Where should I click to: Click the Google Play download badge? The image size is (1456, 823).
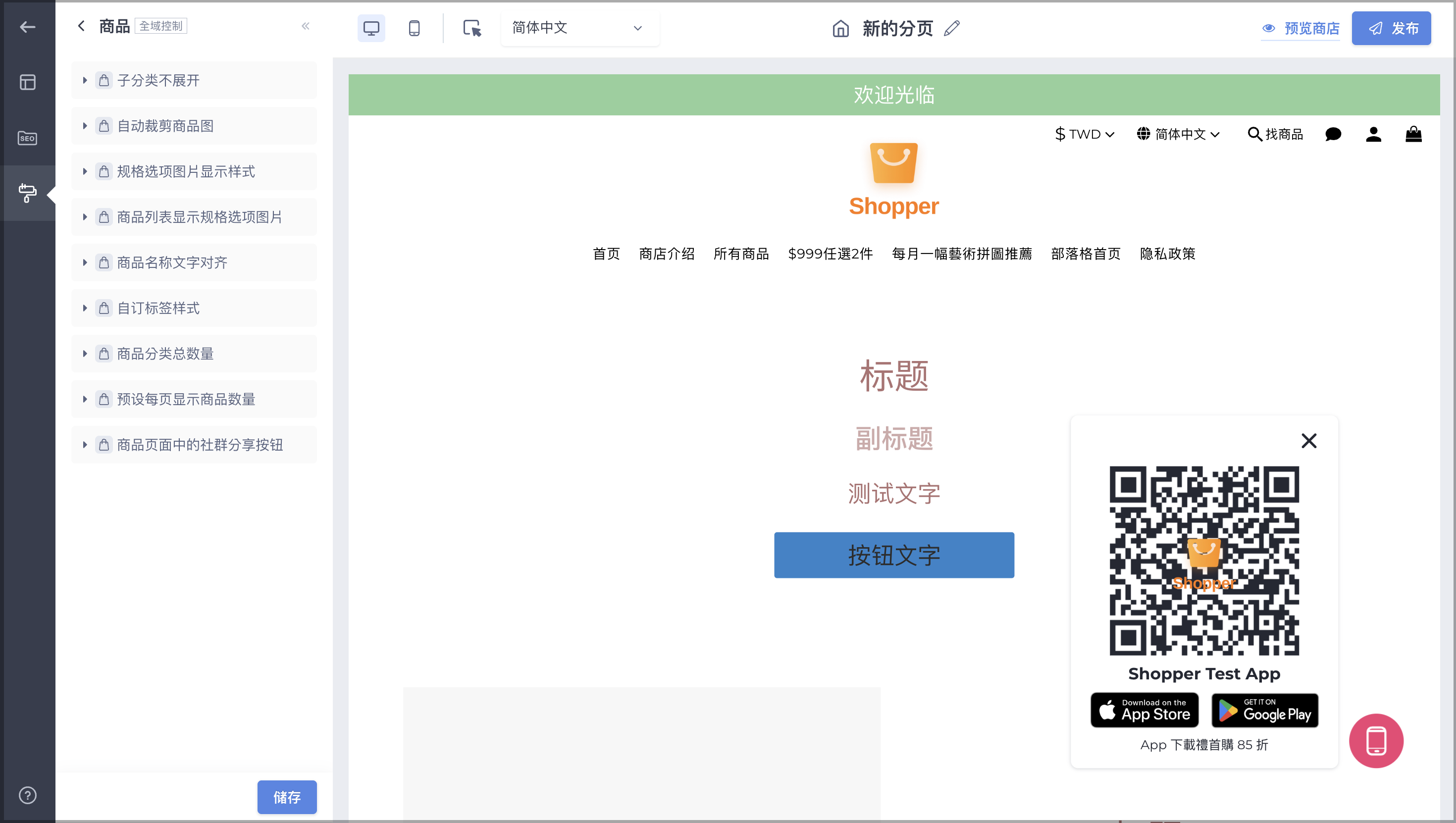1265,710
